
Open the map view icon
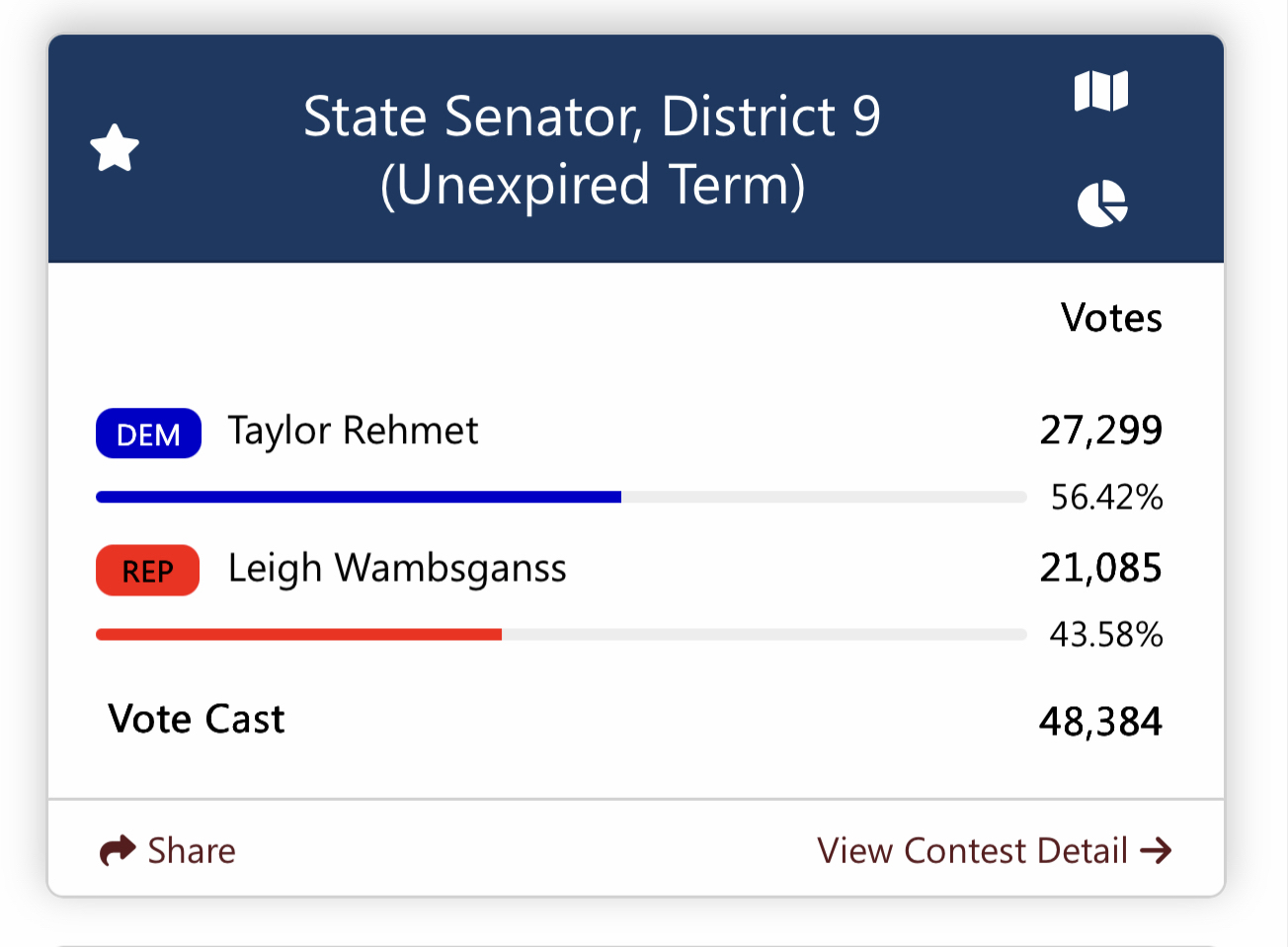[x=1101, y=92]
